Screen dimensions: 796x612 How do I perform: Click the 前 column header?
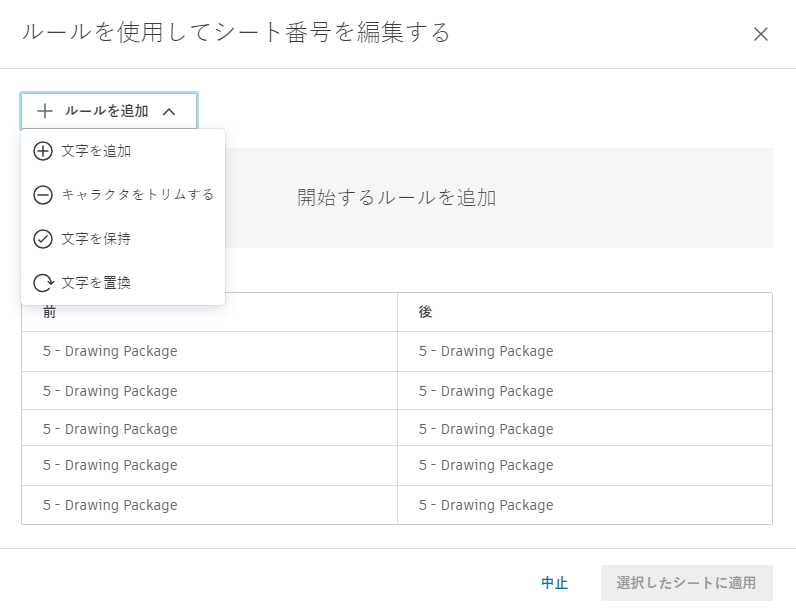click(x=50, y=312)
